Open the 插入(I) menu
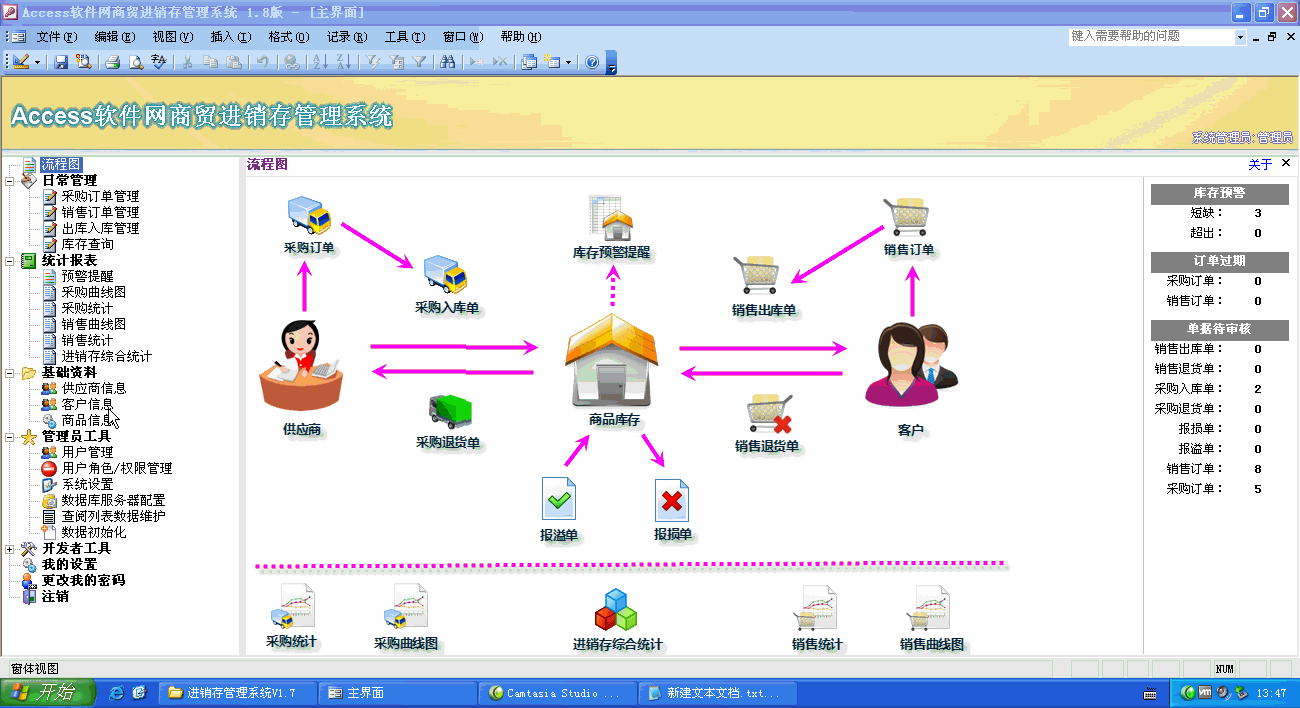Image resolution: width=1300 pixels, height=708 pixels. [231, 37]
